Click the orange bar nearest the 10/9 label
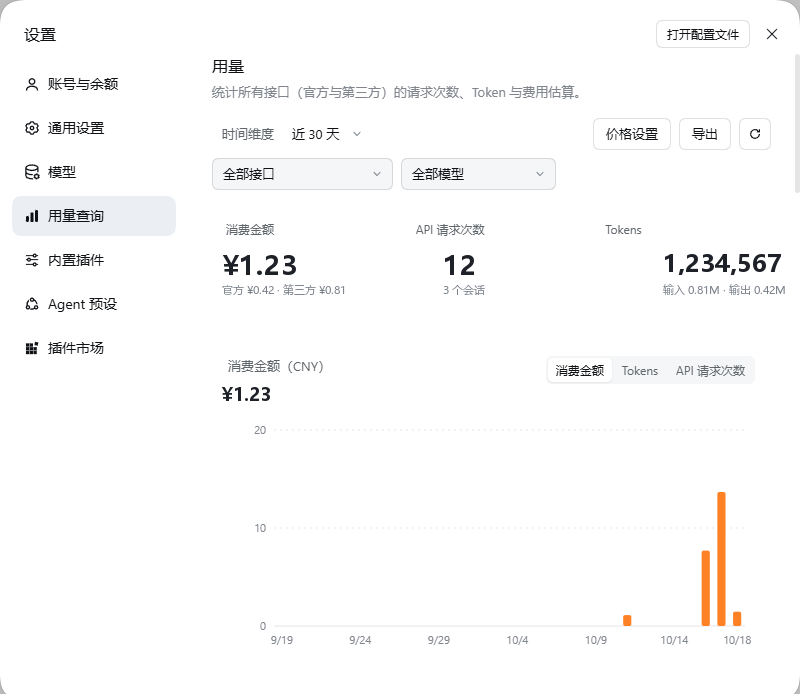Image resolution: width=800 pixels, height=694 pixels. click(627, 621)
